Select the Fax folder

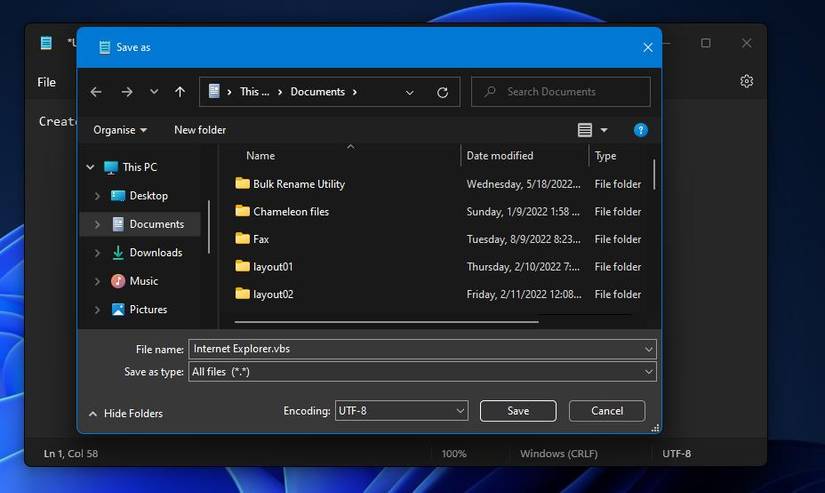click(261, 239)
